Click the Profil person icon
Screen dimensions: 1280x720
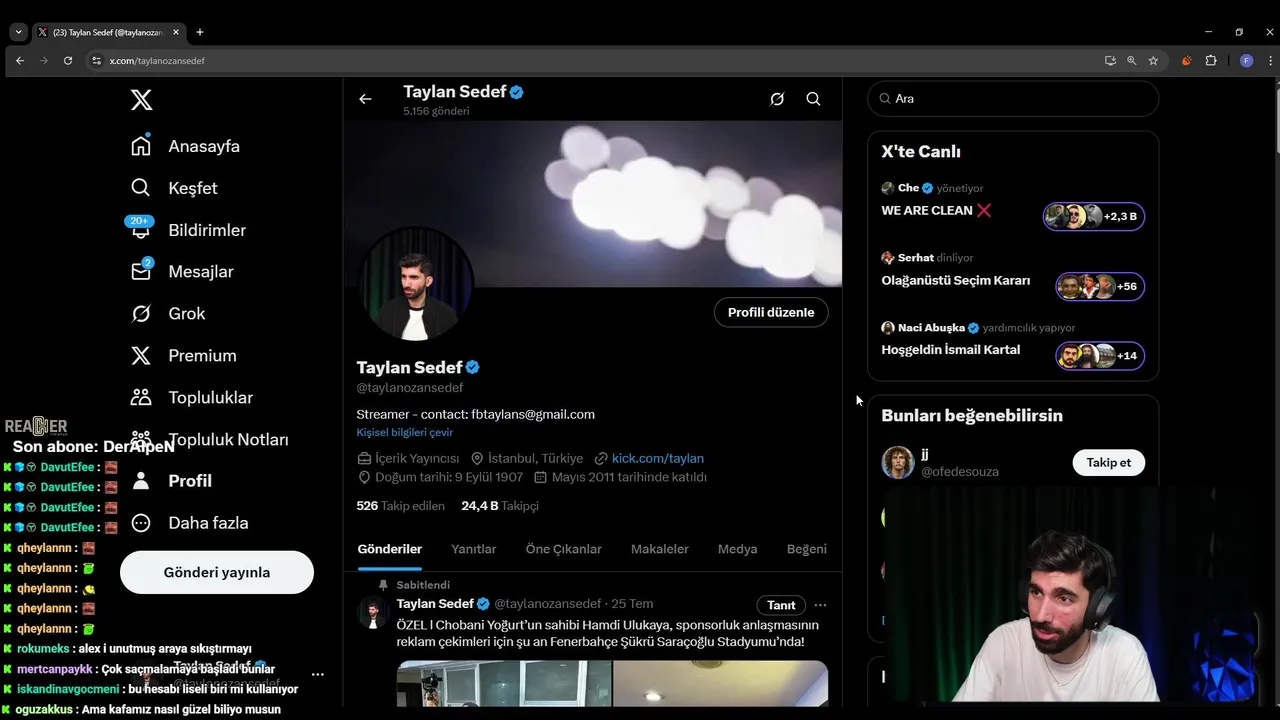coord(141,481)
